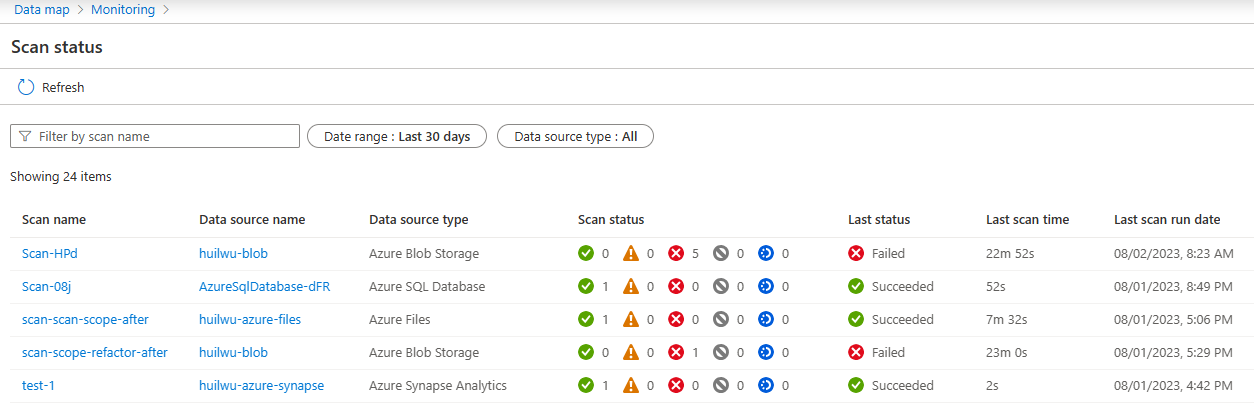1254x406 pixels.
Task: Open the scan-scope-refactor-after scan link
Action: [x=95, y=353]
